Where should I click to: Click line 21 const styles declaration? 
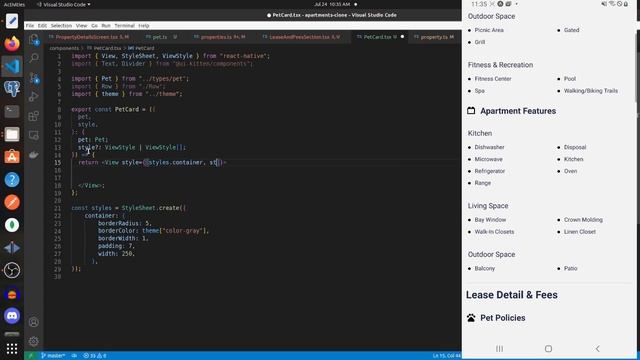(x=129, y=208)
